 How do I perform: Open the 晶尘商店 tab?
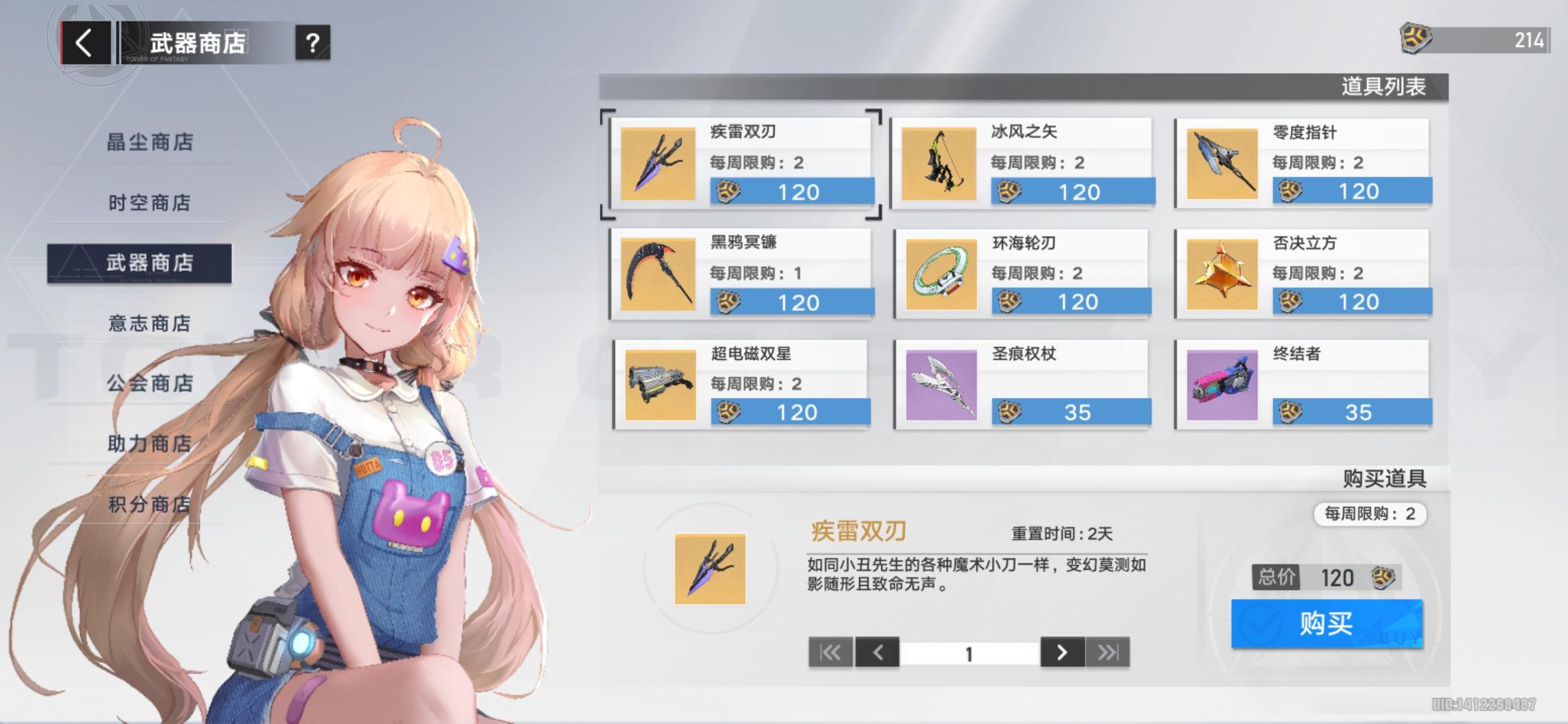tap(149, 142)
